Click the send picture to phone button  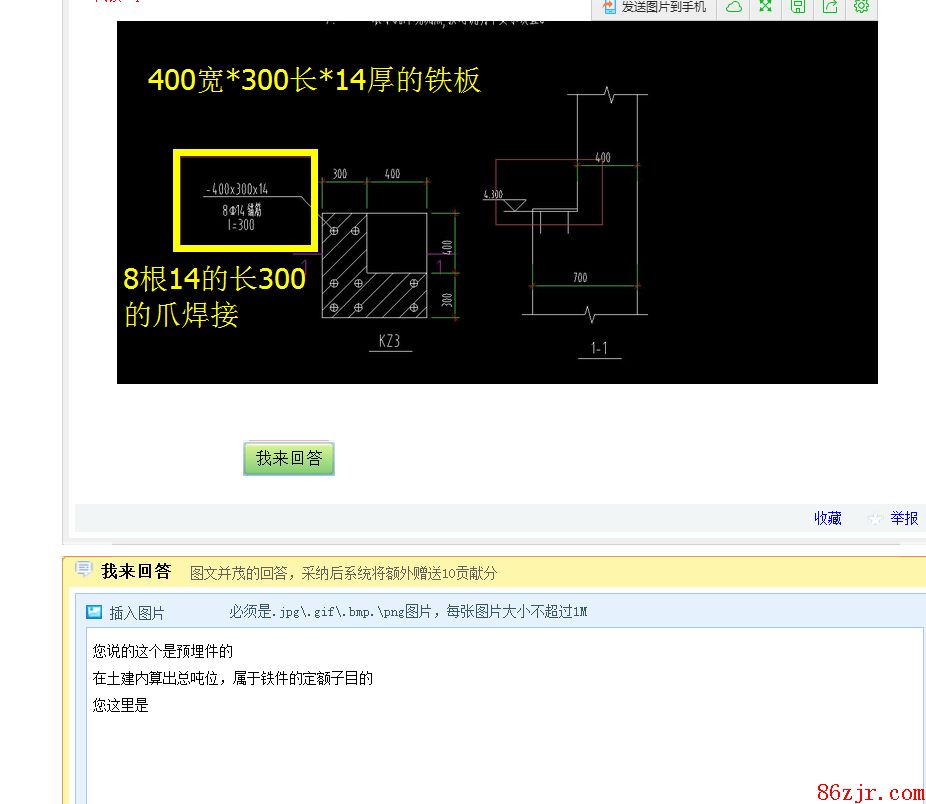(x=655, y=7)
